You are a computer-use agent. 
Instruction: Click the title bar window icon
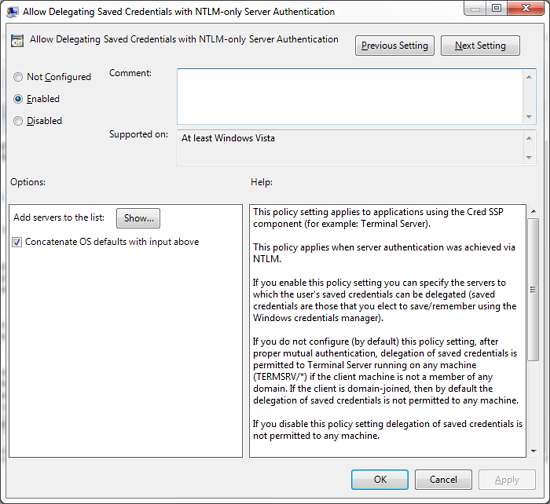(x=12, y=12)
